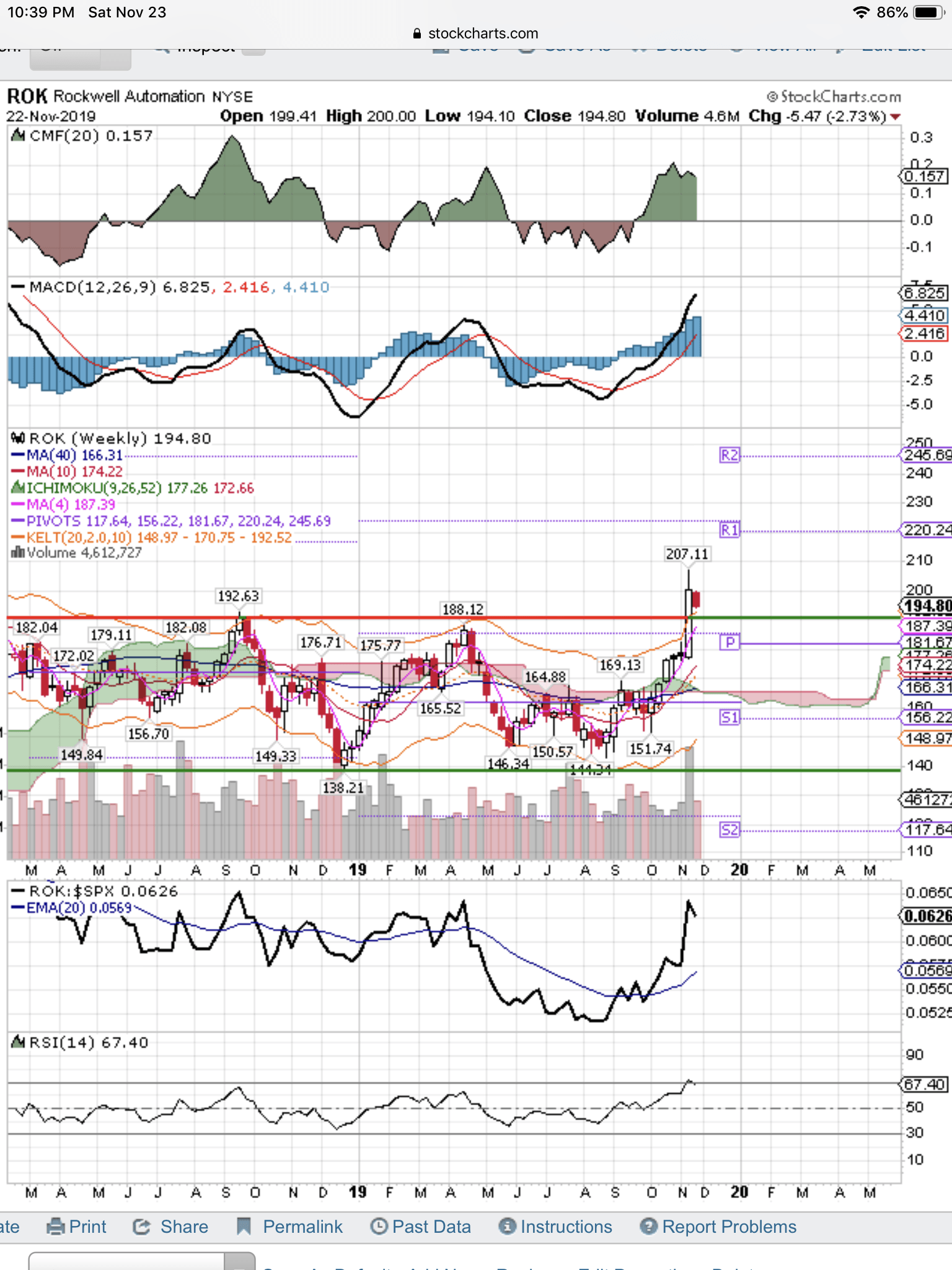Click the R2 pivot label
The height and width of the screenshot is (1270, 952).
729,455
